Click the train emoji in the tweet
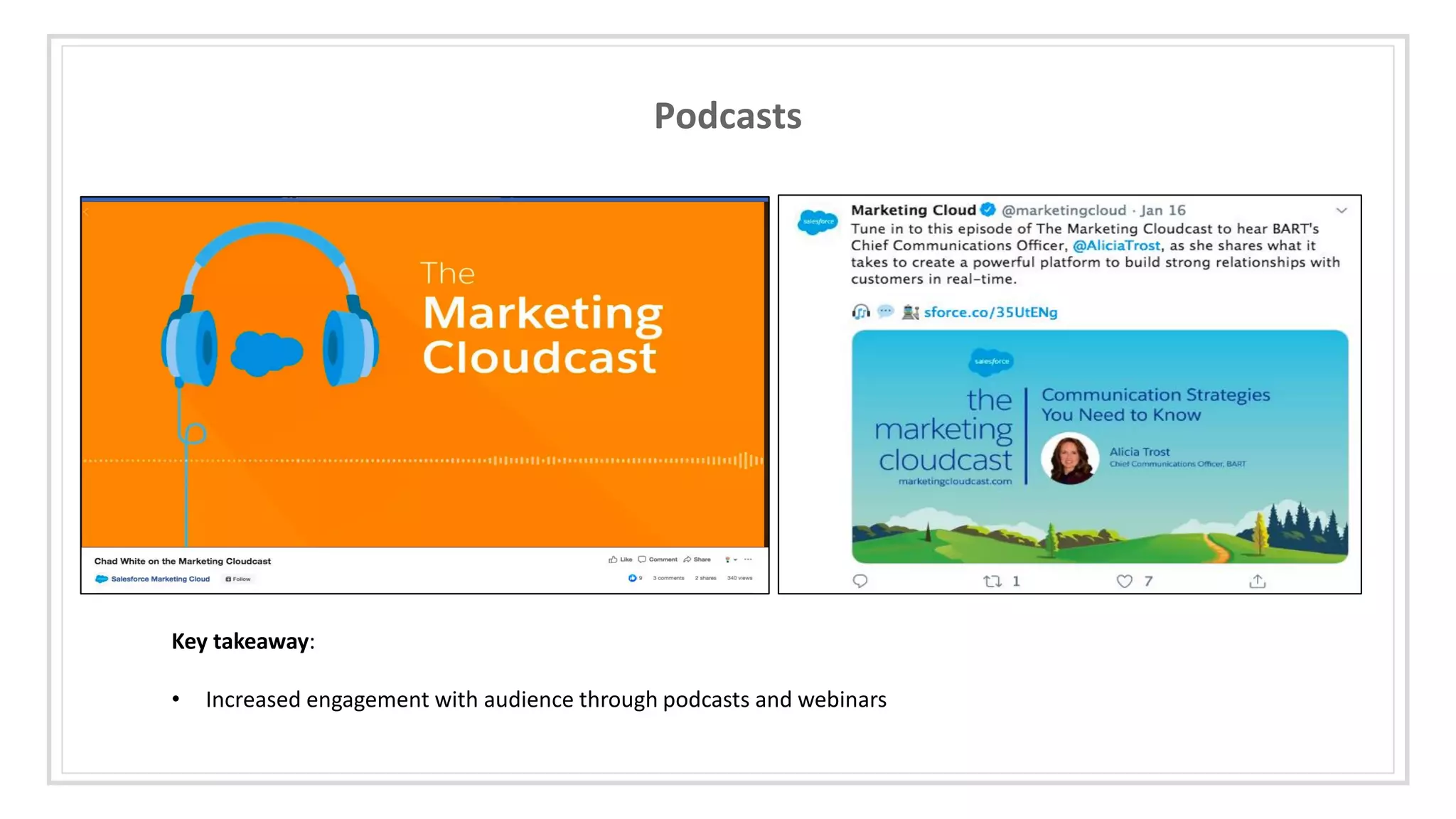 [911, 312]
